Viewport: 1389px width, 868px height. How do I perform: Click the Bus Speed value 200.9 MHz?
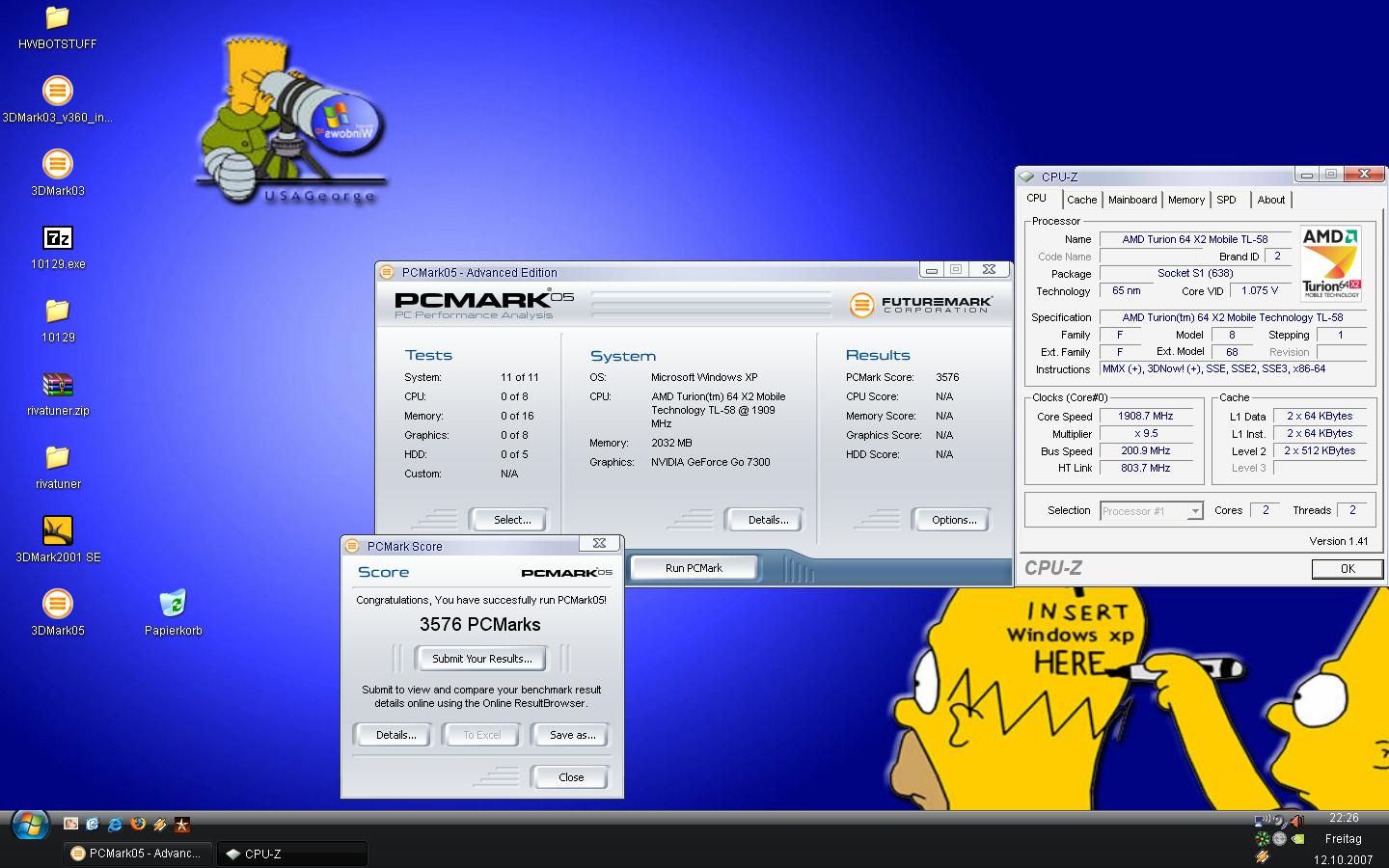[x=1145, y=451]
